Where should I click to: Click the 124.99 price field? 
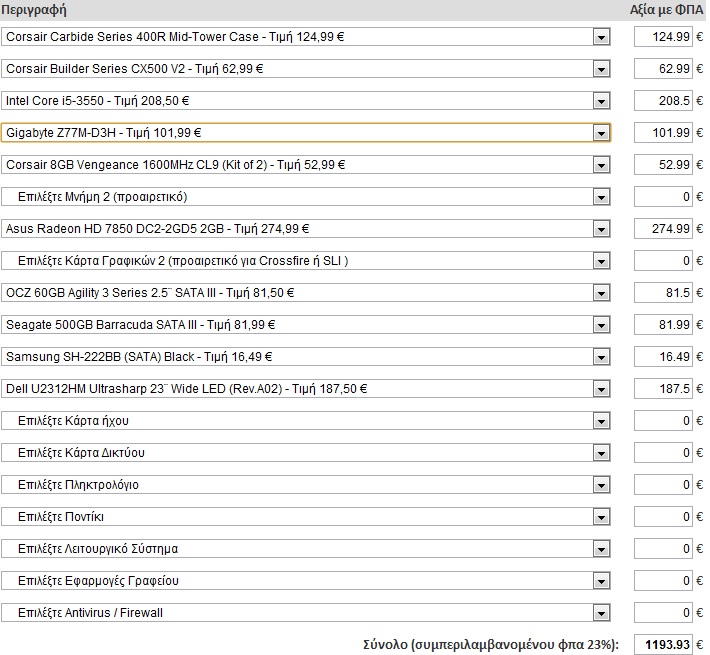click(x=663, y=37)
